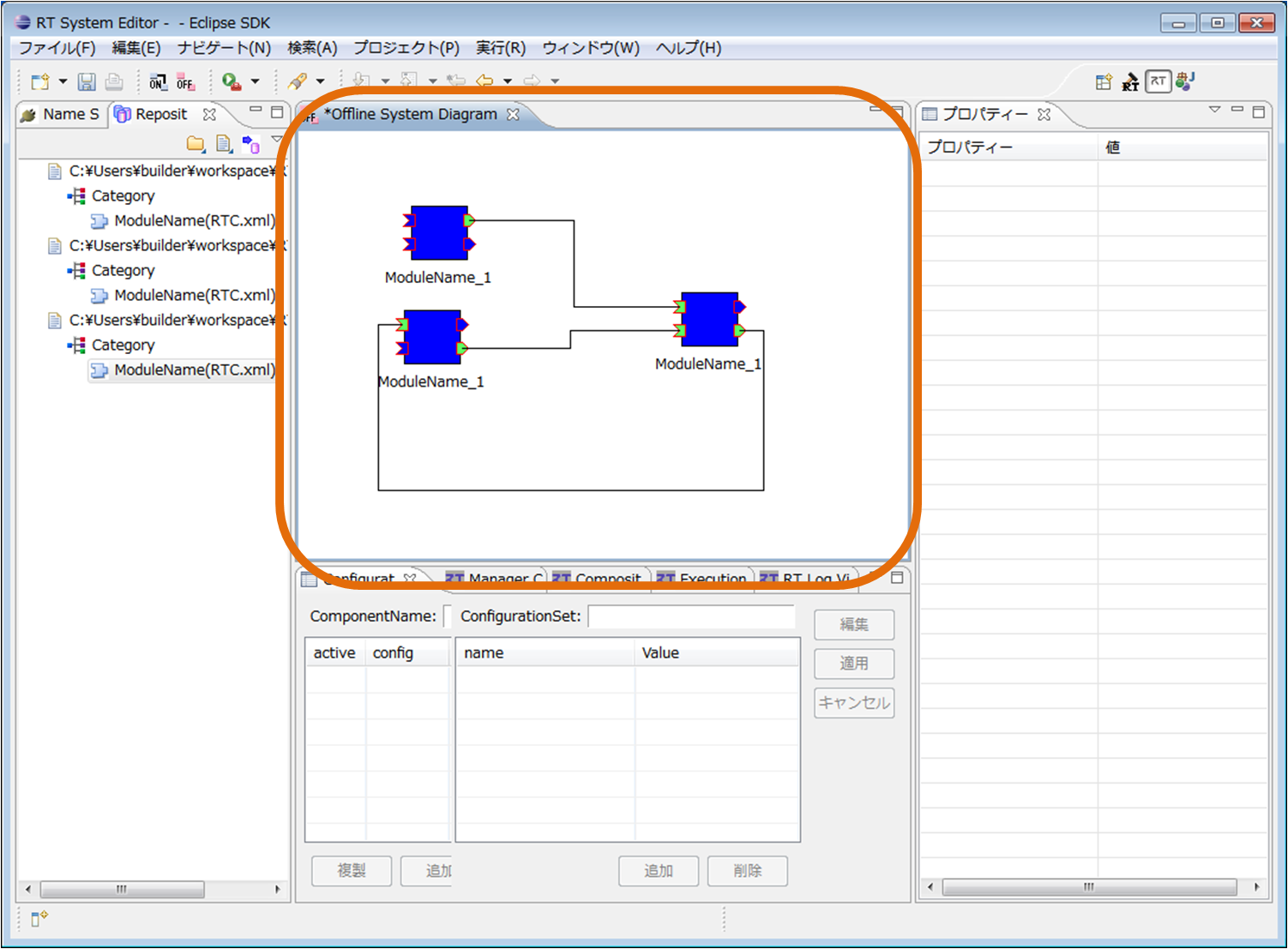Open the new wizard dropdown arrow
The height and width of the screenshot is (949, 1288).
(63, 82)
